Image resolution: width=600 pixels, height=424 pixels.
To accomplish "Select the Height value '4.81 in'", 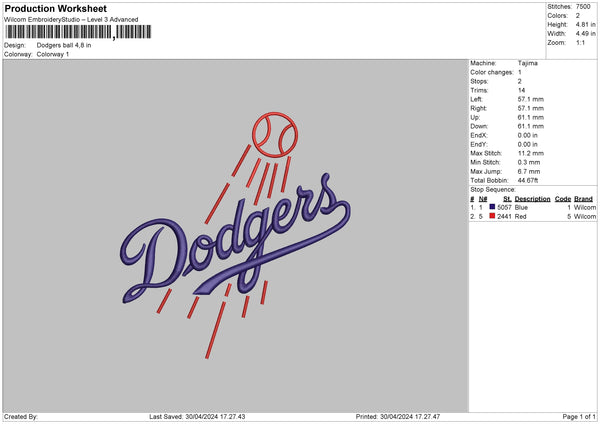I will point(585,24).
